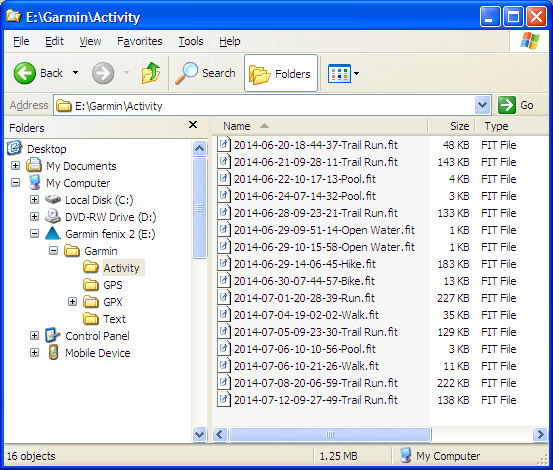Click the Views icon in toolbar
Image resolution: width=553 pixels, height=470 pixels.
tap(339, 73)
